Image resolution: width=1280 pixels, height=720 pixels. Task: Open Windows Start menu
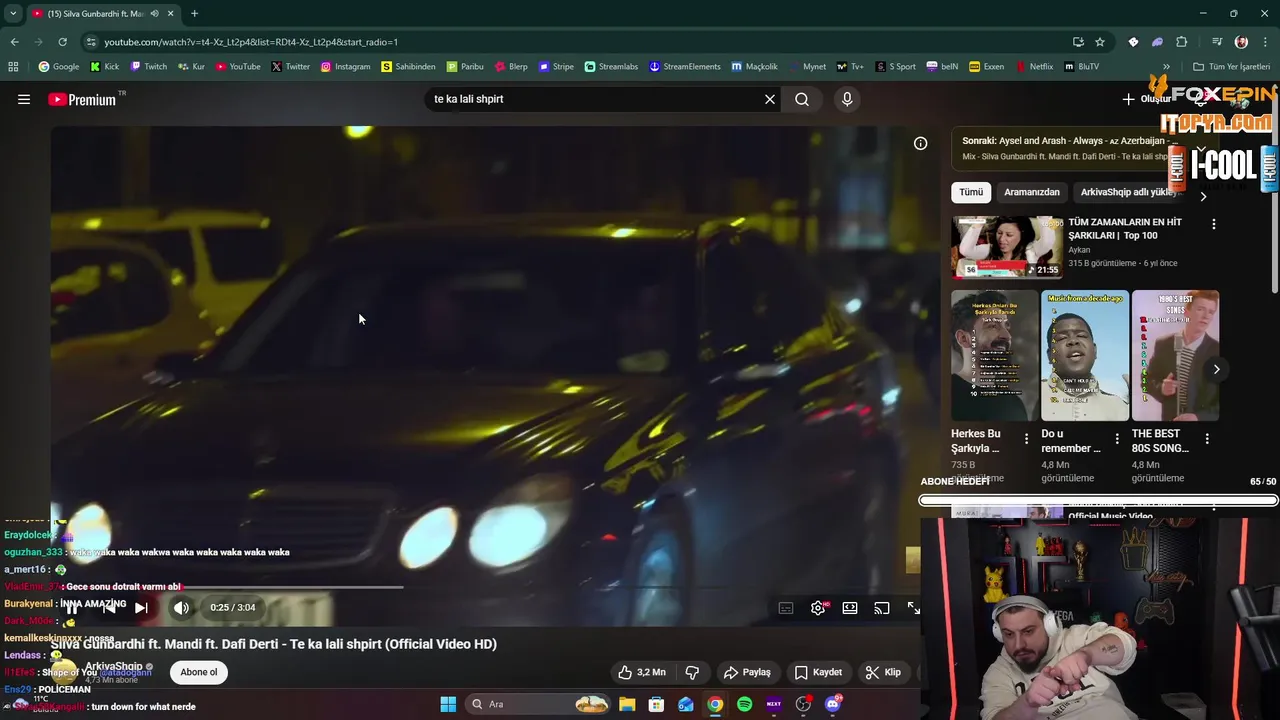(x=448, y=704)
